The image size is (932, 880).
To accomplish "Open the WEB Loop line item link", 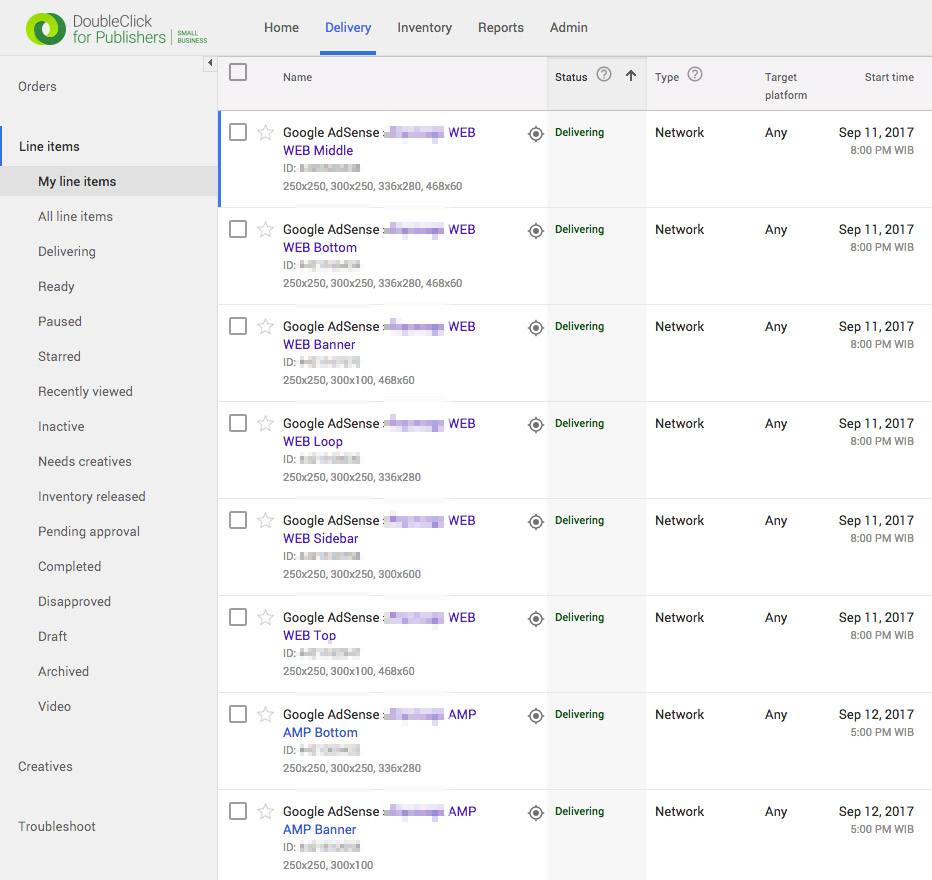I will 313,441.
